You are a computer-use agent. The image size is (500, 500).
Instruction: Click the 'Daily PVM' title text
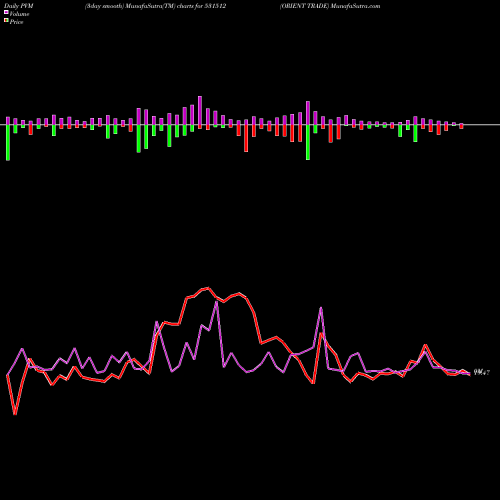(19, 6)
